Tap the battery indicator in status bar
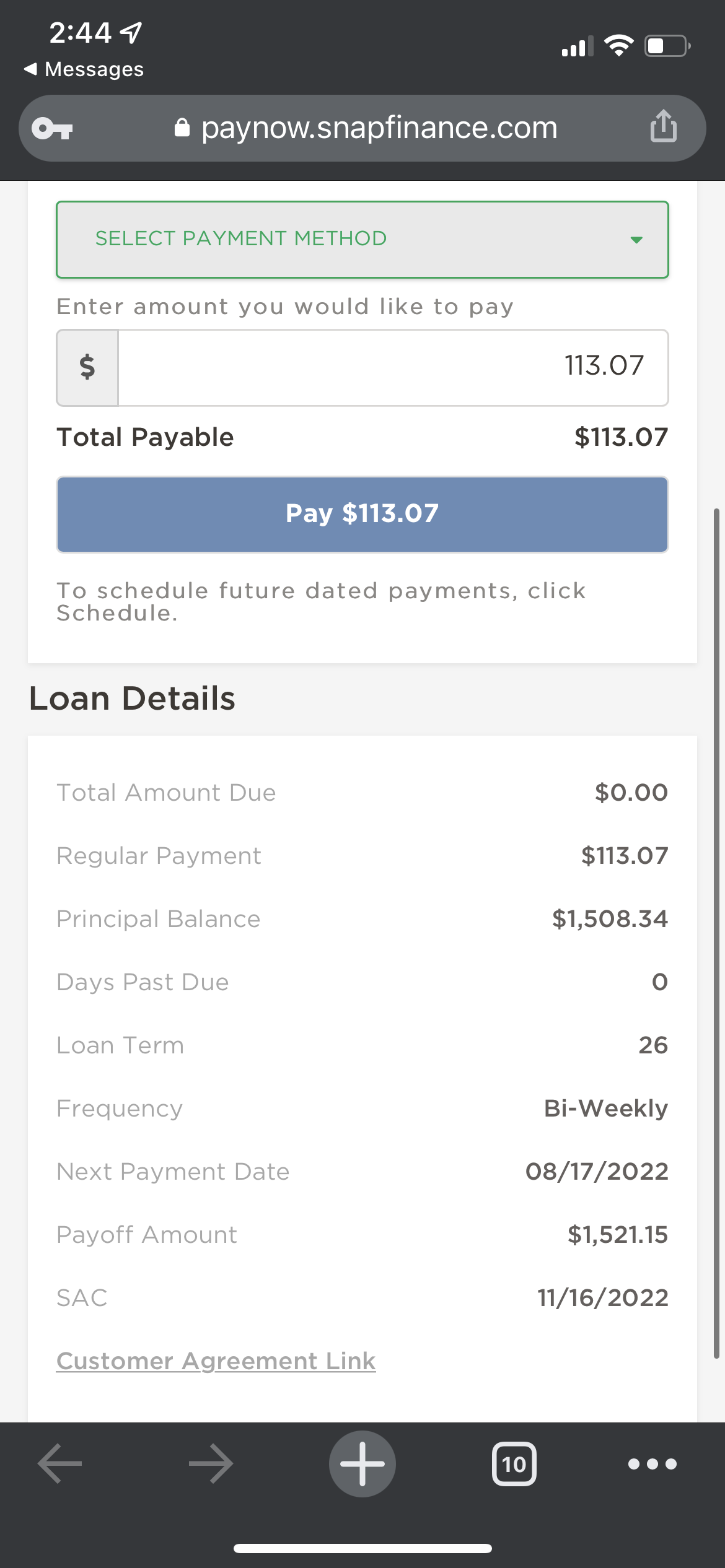Screen dimensions: 725x1568 667,46
